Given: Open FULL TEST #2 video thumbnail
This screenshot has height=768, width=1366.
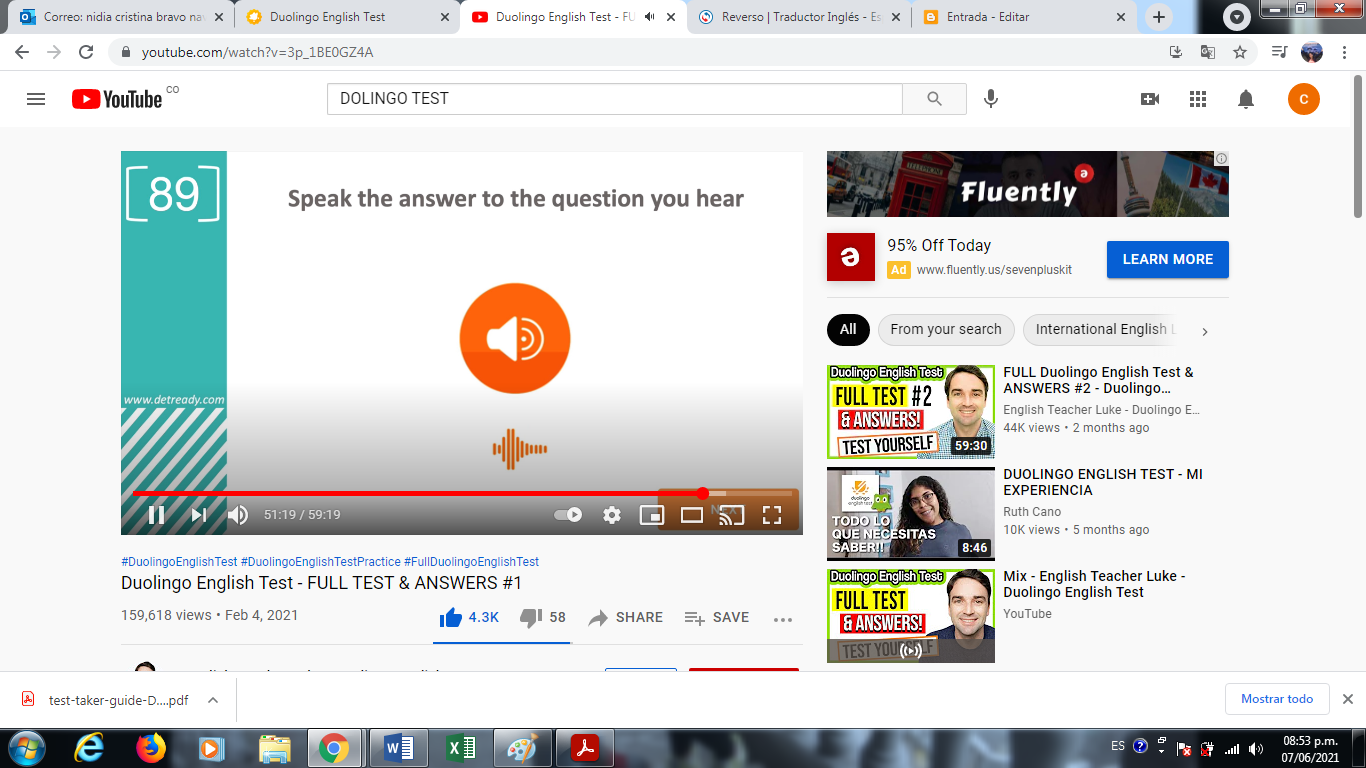Looking at the screenshot, I should [911, 412].
